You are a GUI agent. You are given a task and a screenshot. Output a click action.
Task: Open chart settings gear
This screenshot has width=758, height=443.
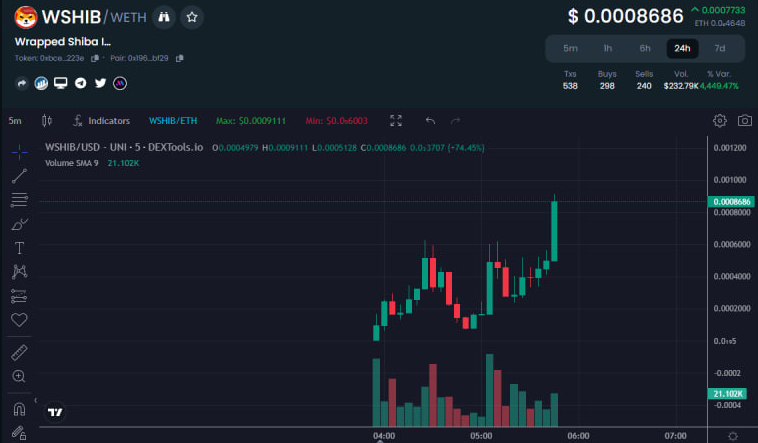(x=720, y=120)
